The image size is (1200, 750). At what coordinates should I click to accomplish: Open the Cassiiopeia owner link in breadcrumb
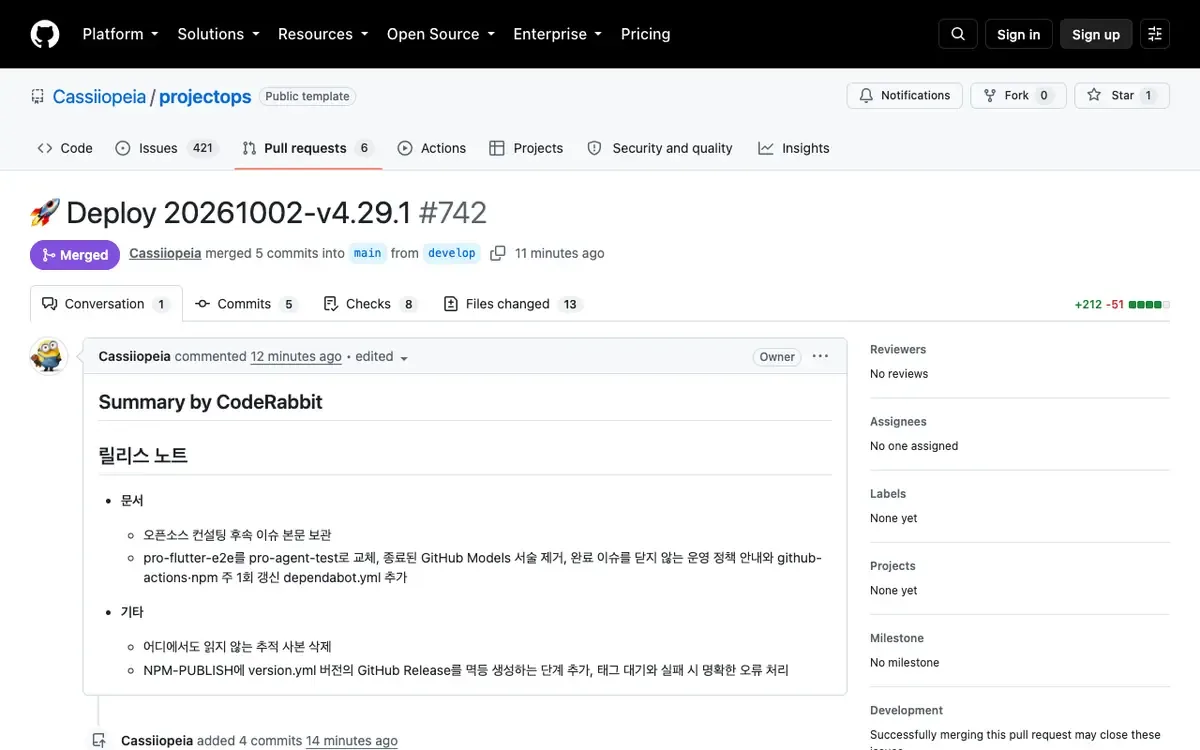coord(99,97)
